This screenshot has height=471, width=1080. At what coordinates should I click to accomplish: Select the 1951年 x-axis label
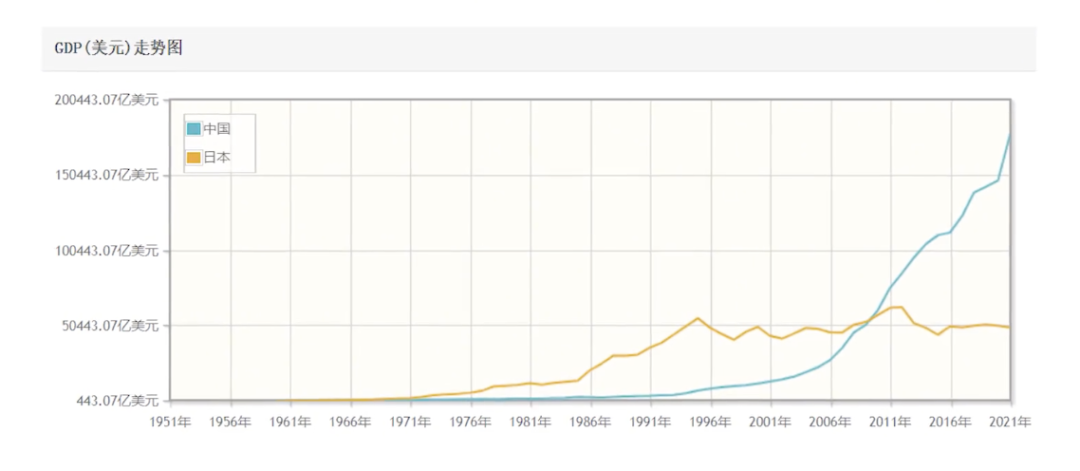pyautogui.click(x=170, y=422)
